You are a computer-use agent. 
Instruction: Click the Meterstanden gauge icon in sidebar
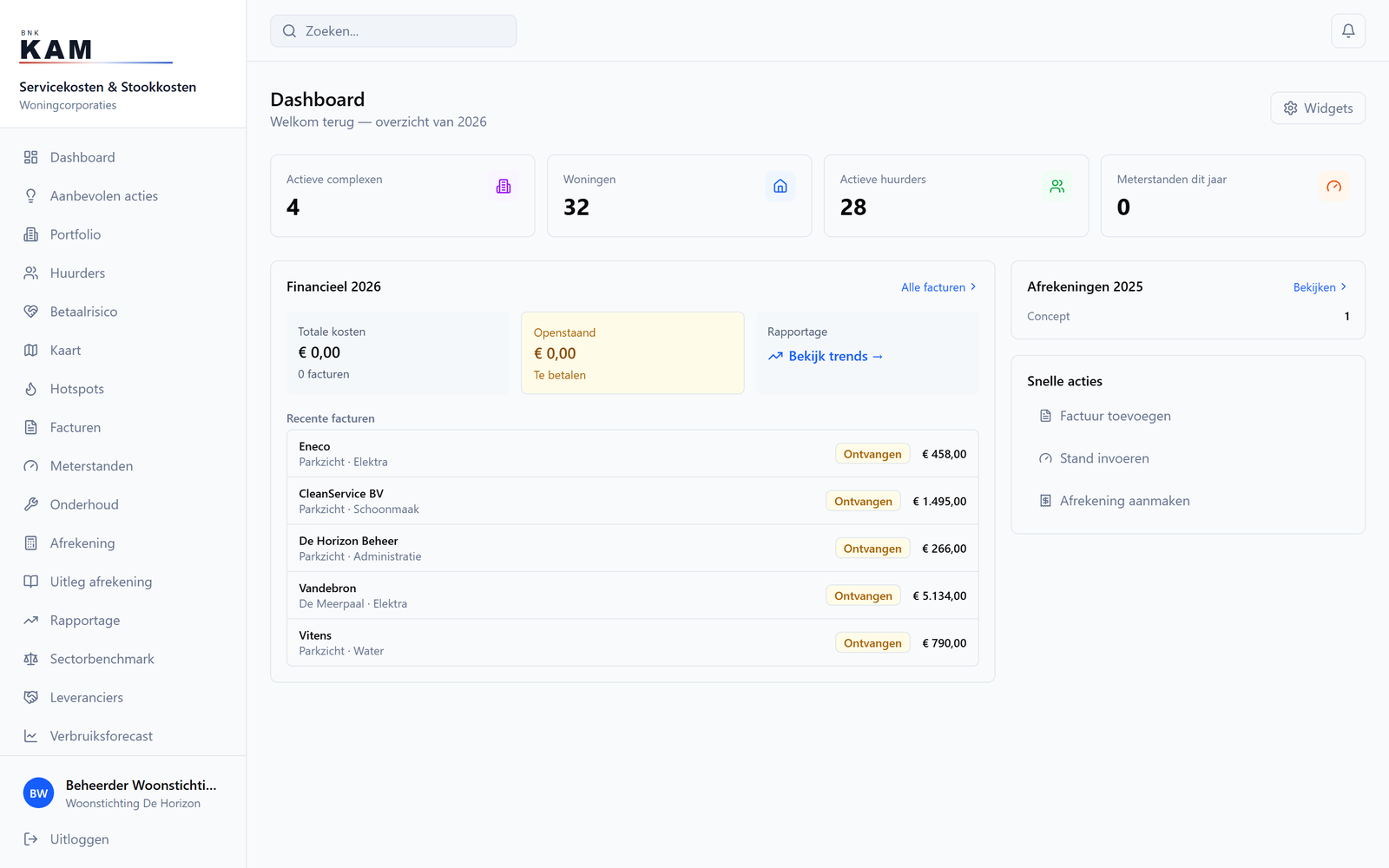(31, 466)
